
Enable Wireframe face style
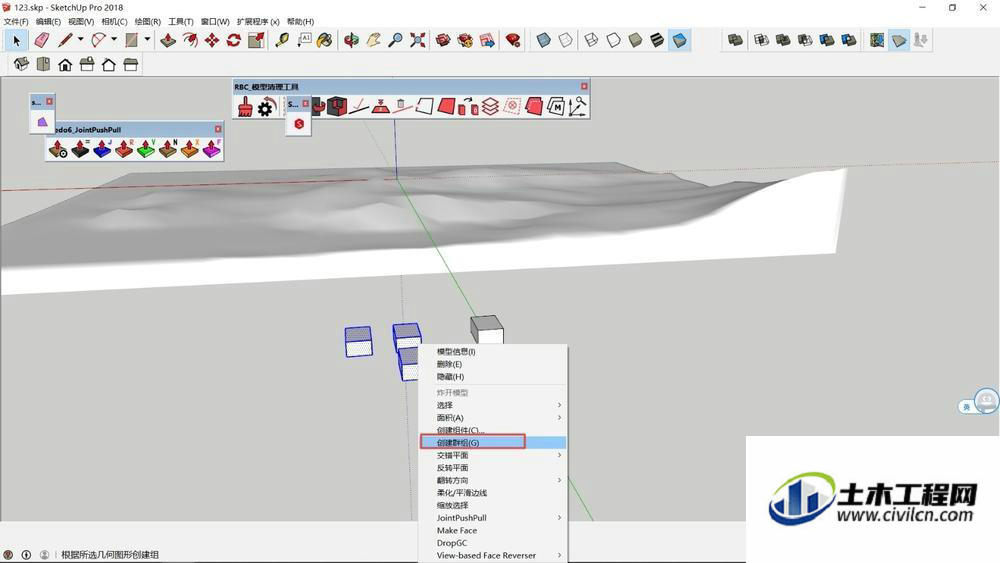591,40
